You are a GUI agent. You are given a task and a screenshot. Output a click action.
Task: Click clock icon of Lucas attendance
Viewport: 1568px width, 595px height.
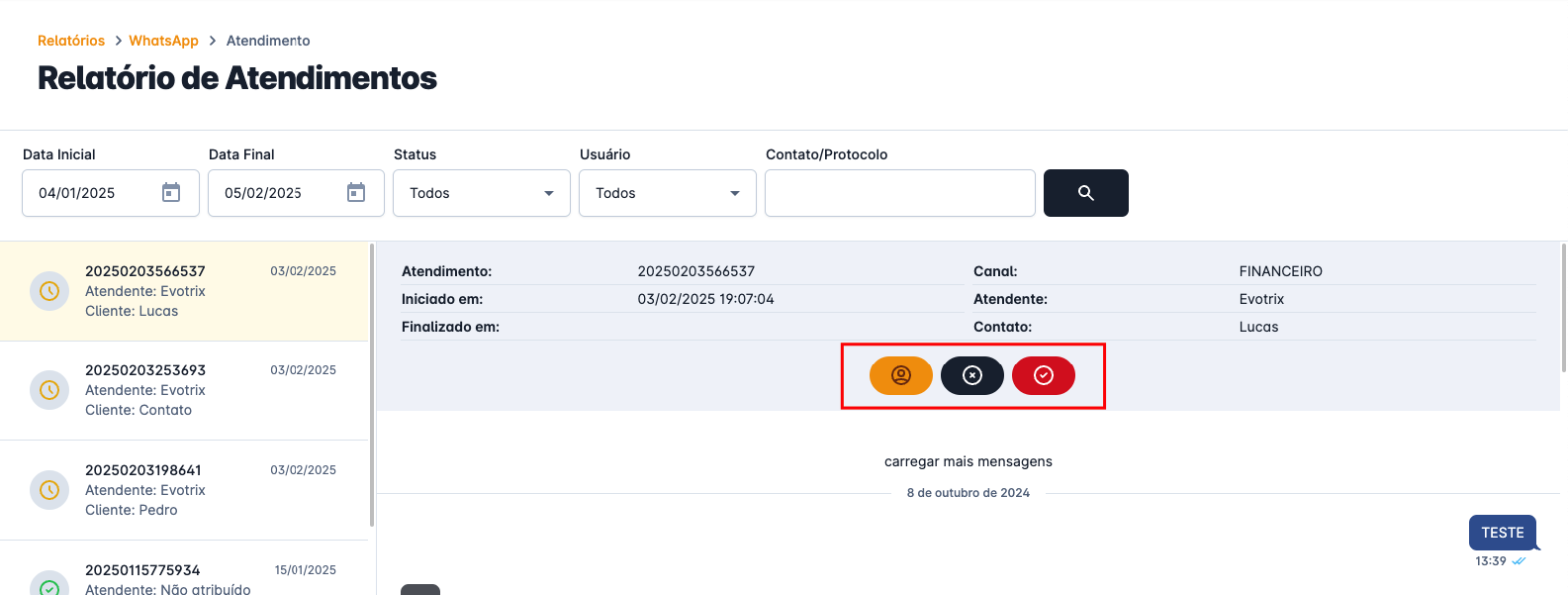[x=49, y=291]
